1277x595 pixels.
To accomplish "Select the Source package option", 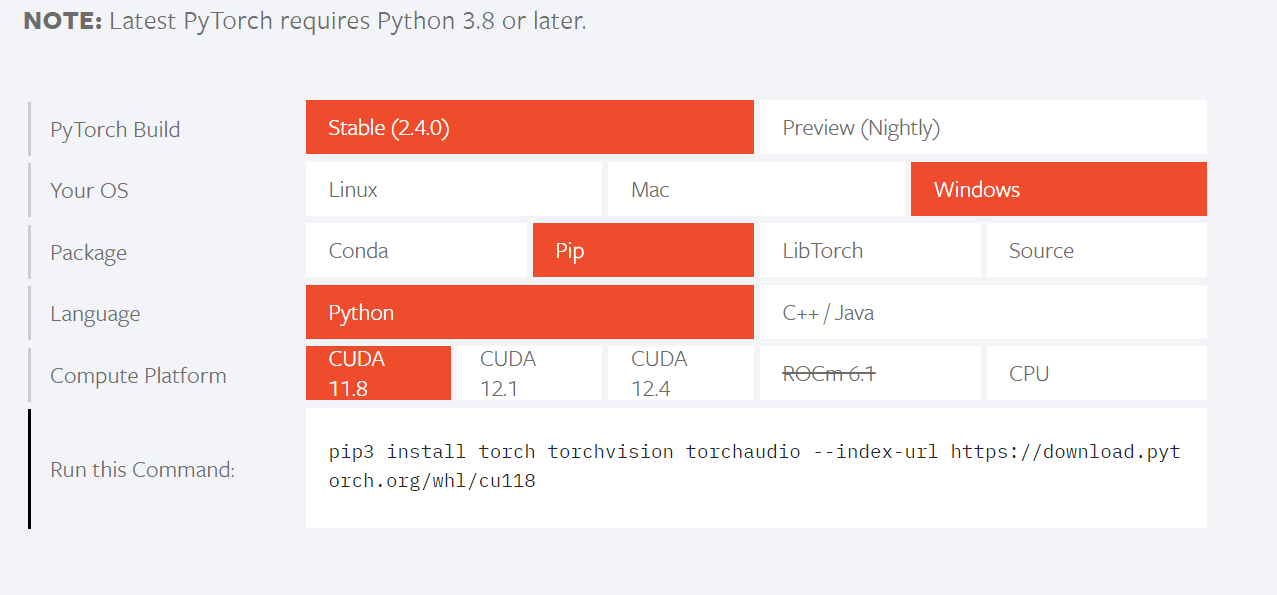I will tap(1097, 250).
